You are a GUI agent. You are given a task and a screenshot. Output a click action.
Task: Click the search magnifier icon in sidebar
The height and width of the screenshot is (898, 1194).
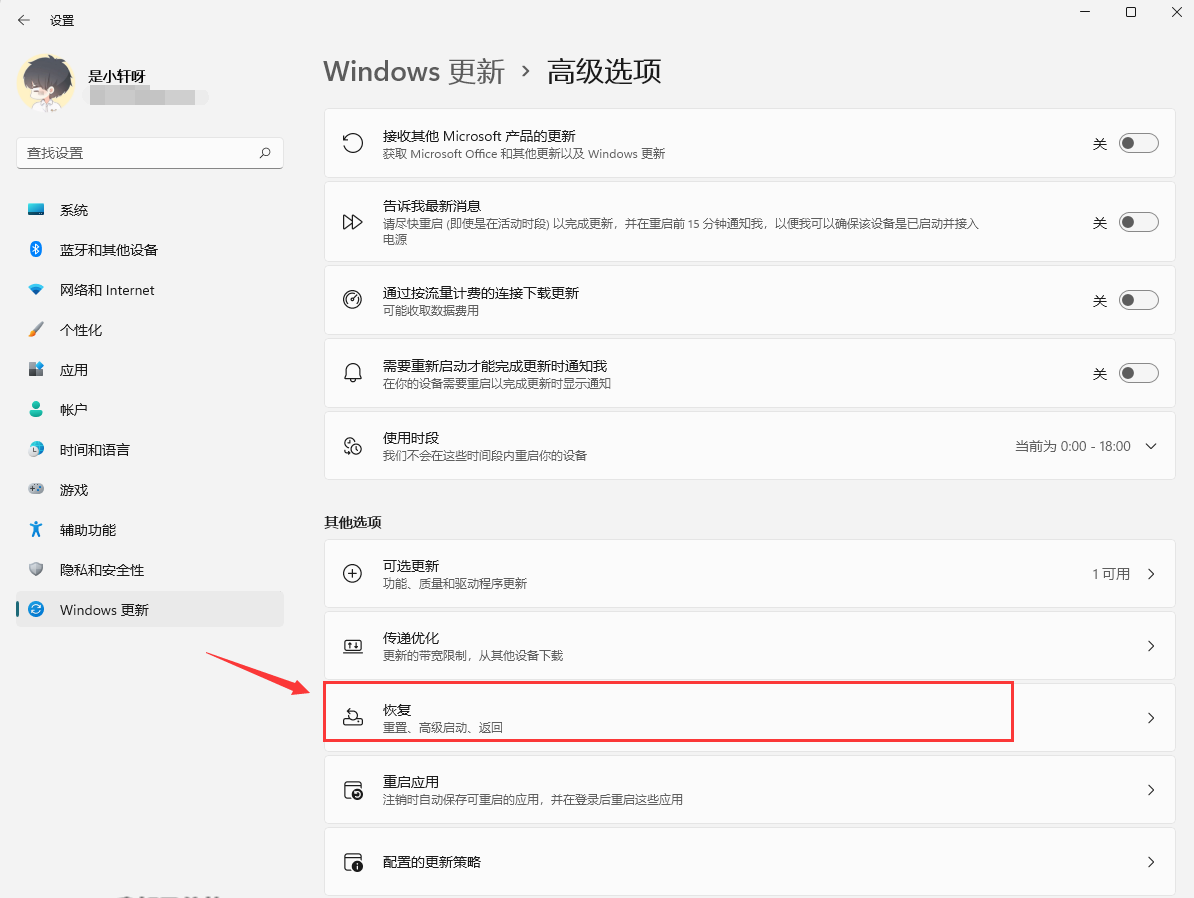tap(265, 153)
